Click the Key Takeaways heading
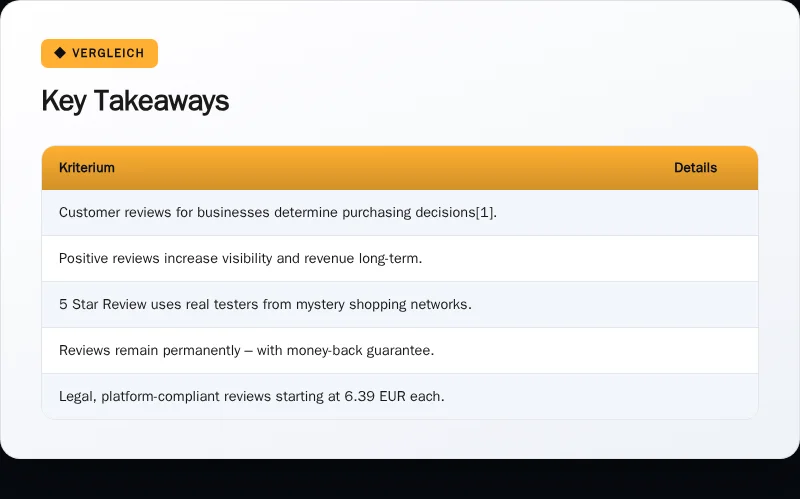800x499 pixels. point(135,101)
